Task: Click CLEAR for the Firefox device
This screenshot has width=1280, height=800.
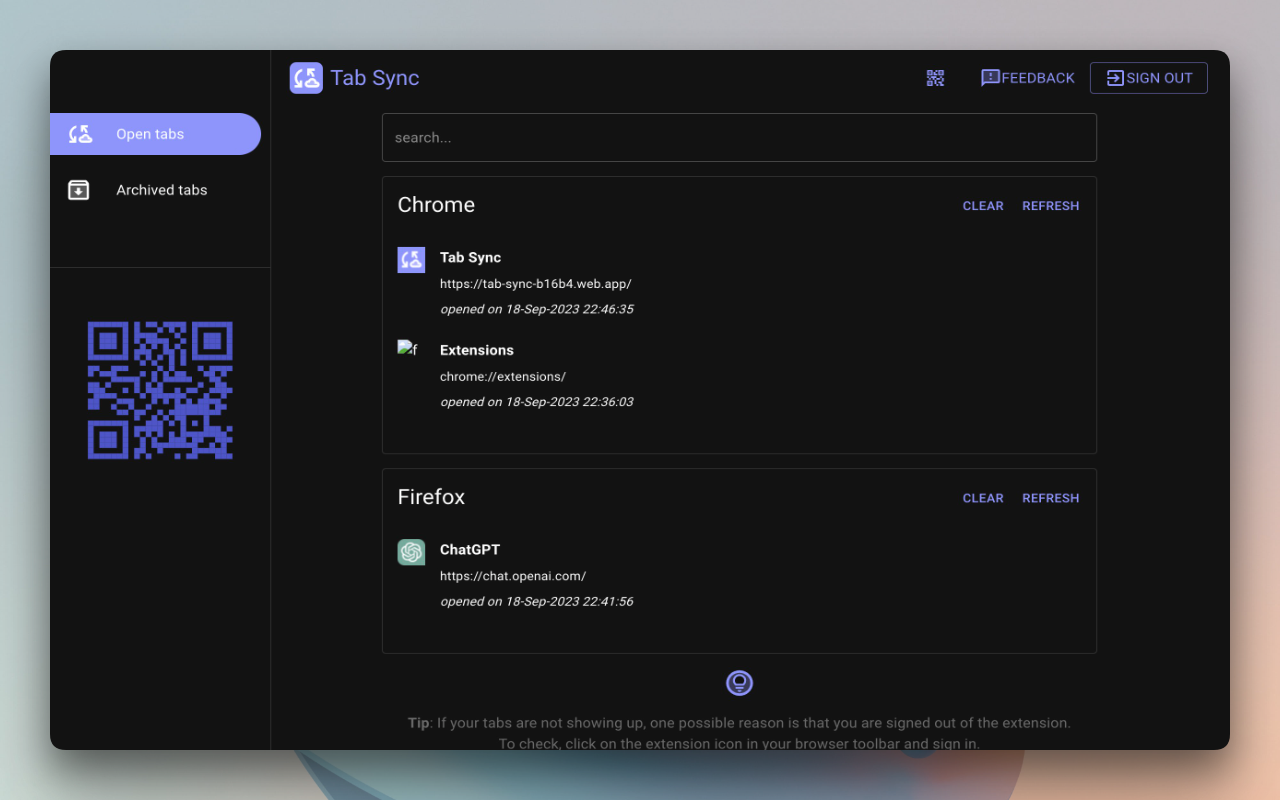Action: point(983,497)
